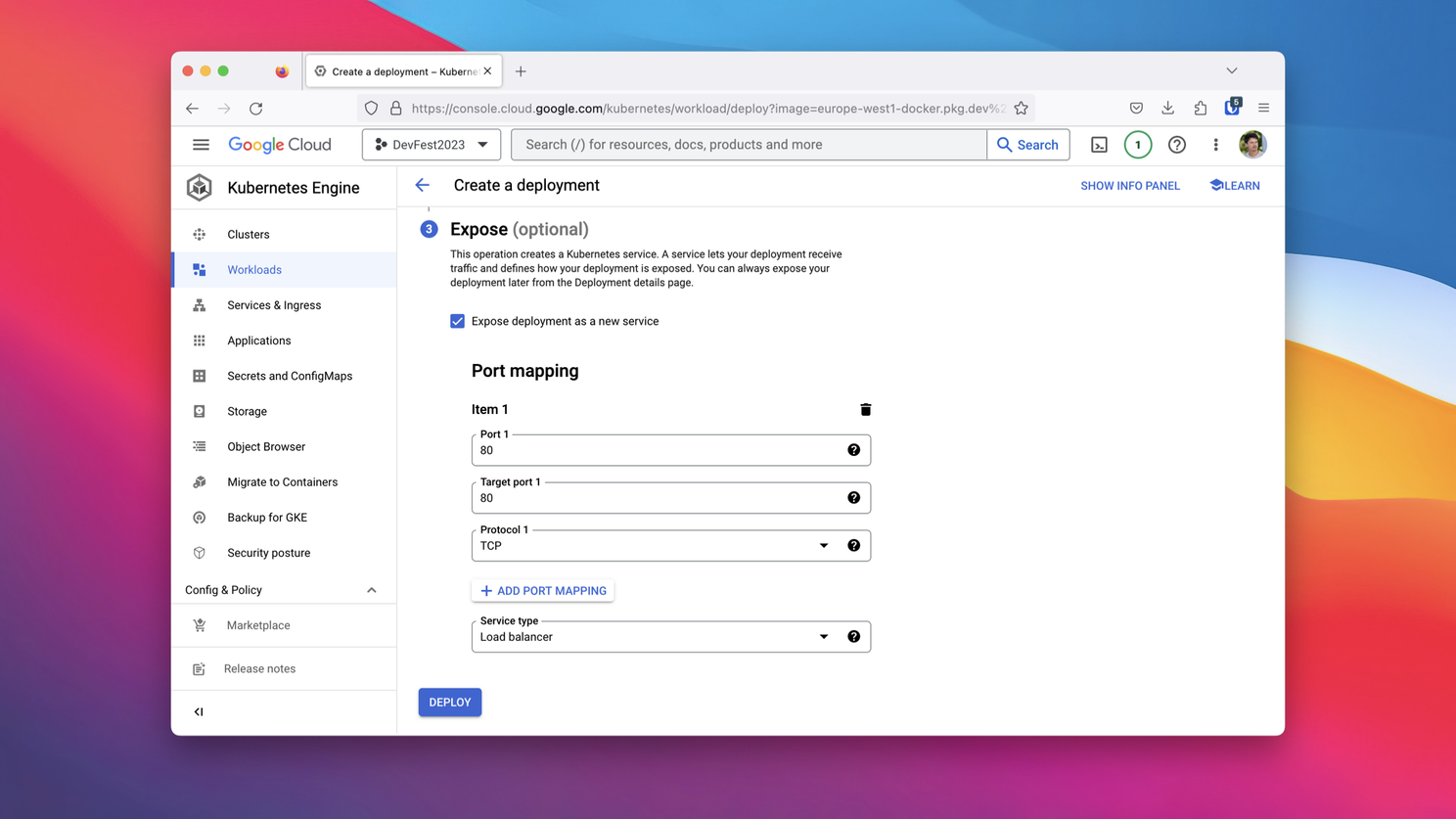Focus the Port 1 input field
The width and height of the screenshot is (1456, 819).
pos(671,450)
